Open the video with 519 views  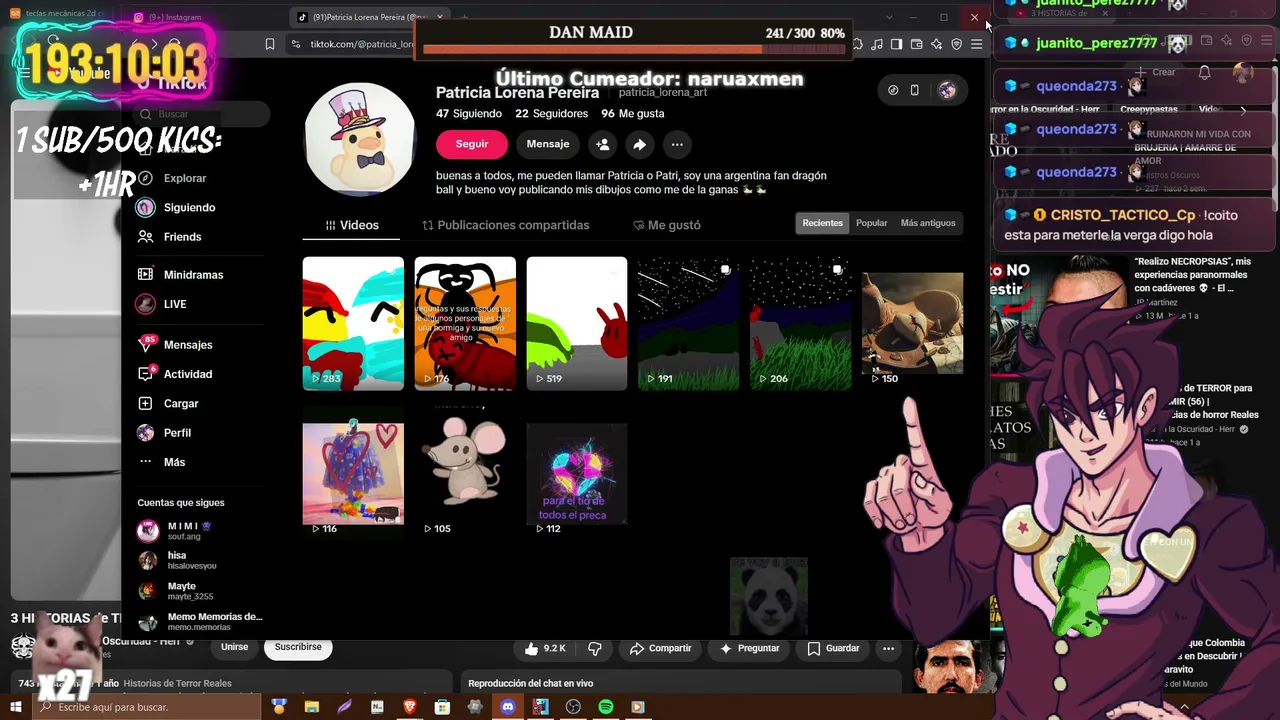577,323
